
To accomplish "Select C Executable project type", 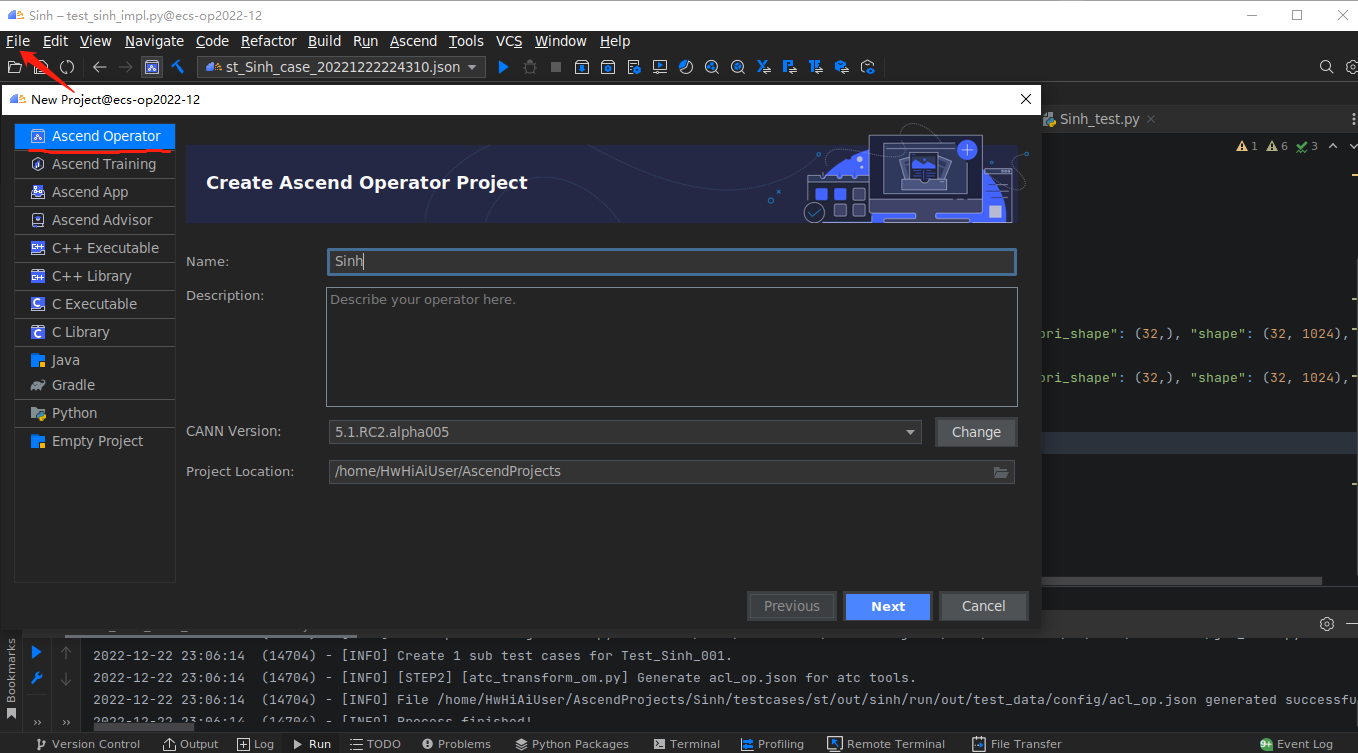I will click(x=95, y=304).
